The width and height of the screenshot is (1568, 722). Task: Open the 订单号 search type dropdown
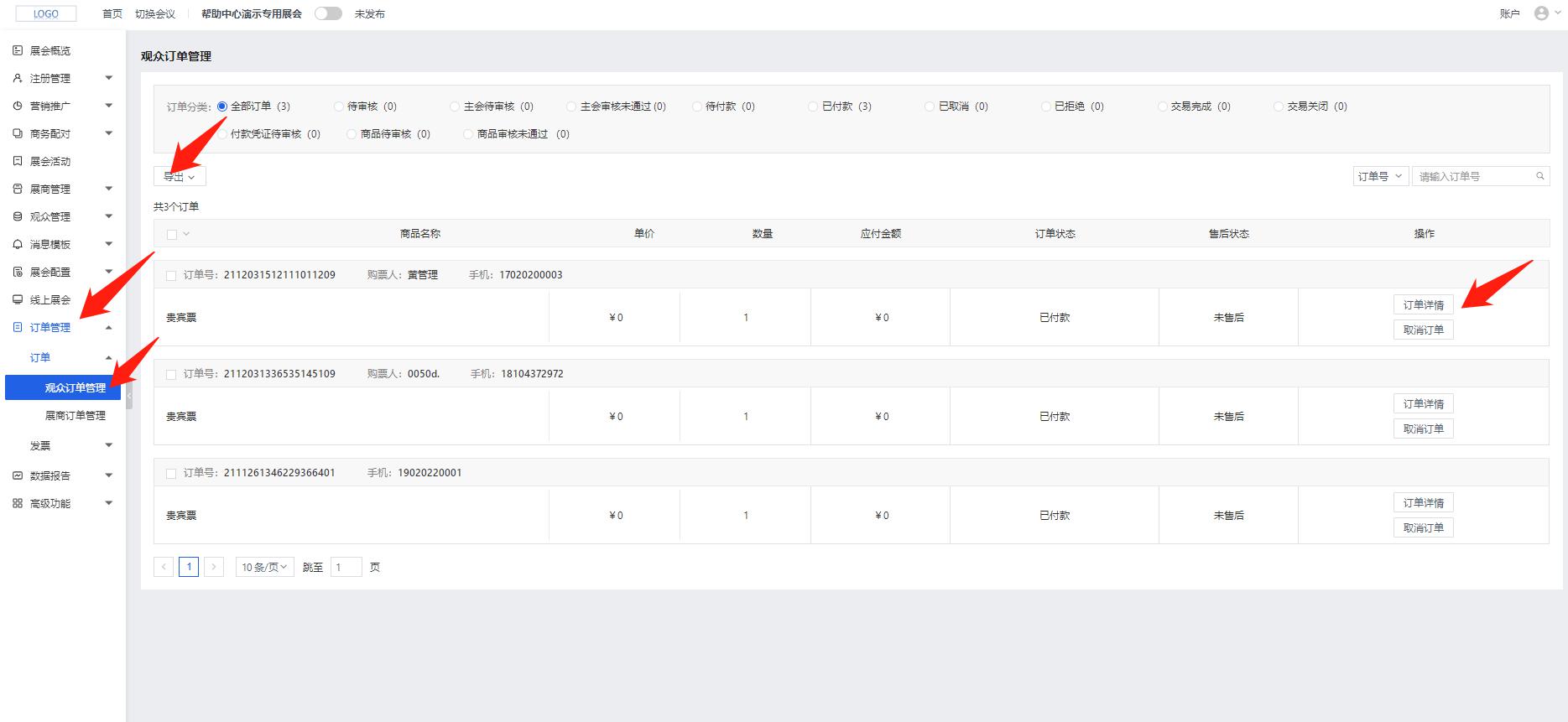[1380, 176]
